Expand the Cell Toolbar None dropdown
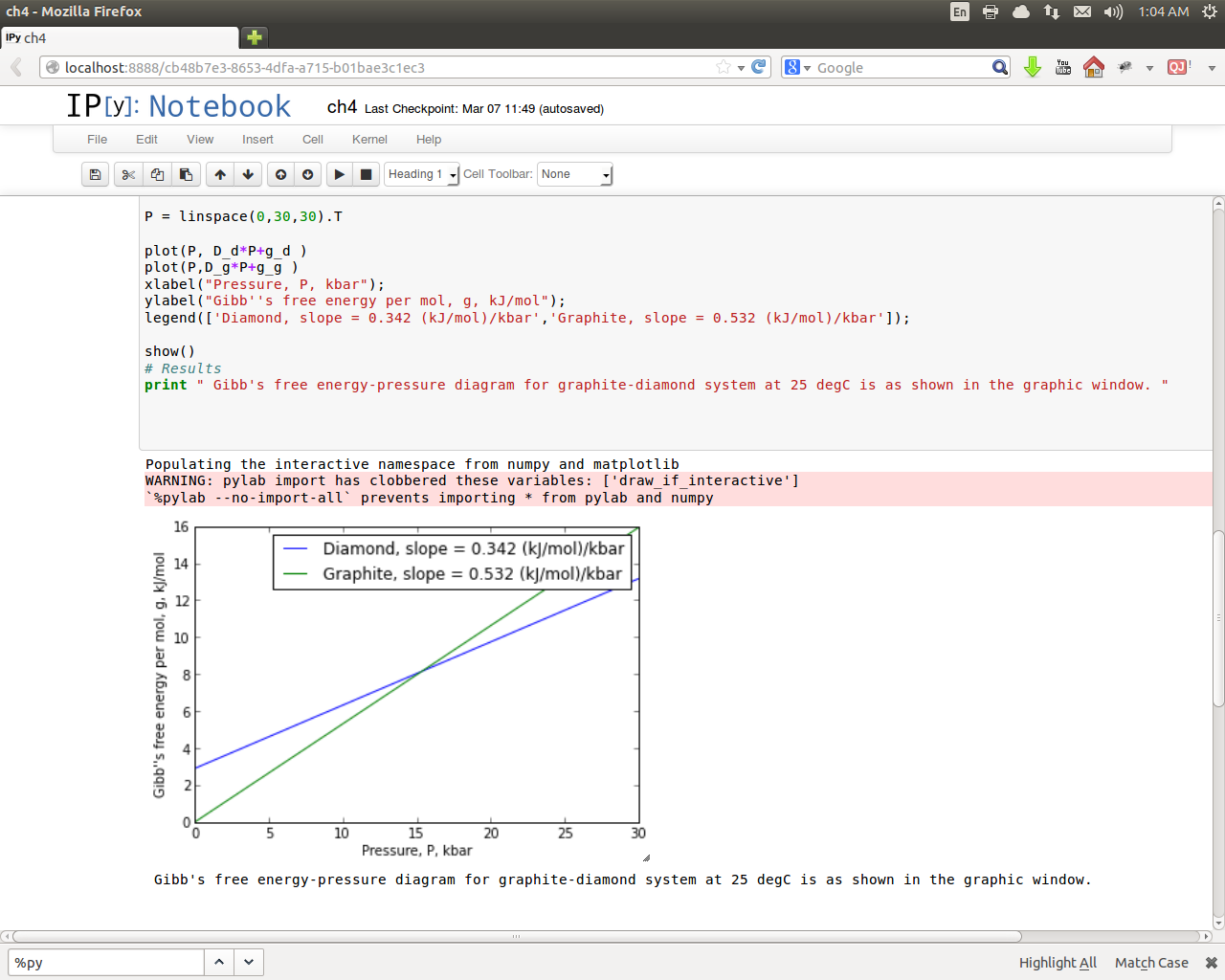This screenshot has width=1225, height=980. pos(574,174)
